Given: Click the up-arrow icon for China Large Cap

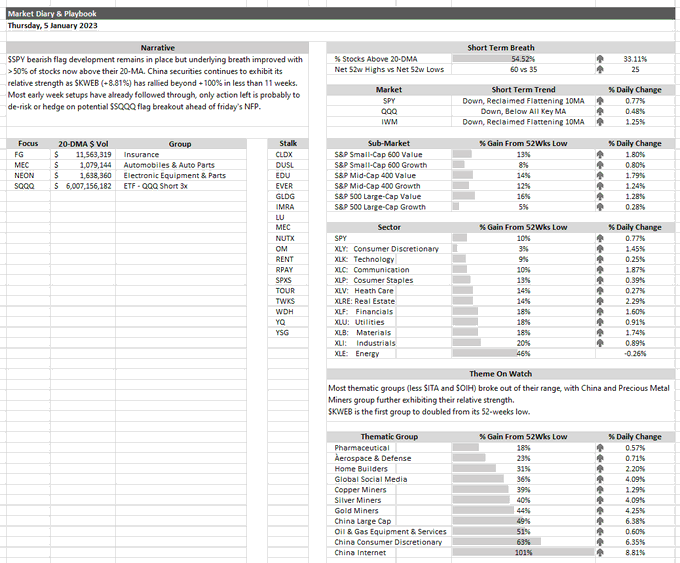Looking at the screenshot, I should (x=600, y=521).
